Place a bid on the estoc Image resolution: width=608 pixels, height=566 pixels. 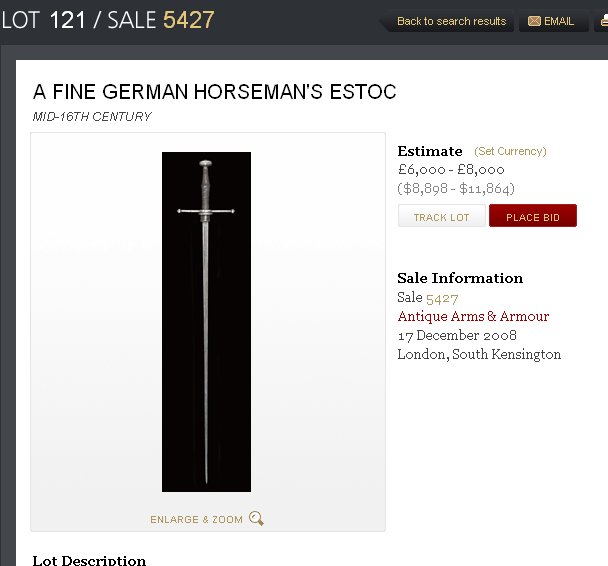[x=533, y=216]
